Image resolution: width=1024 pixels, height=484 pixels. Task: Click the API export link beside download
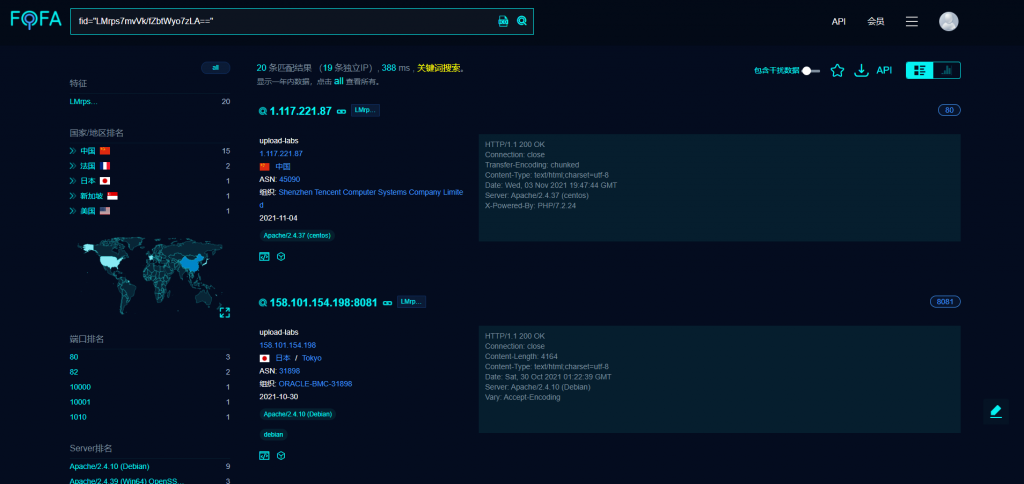coord(884,71)
